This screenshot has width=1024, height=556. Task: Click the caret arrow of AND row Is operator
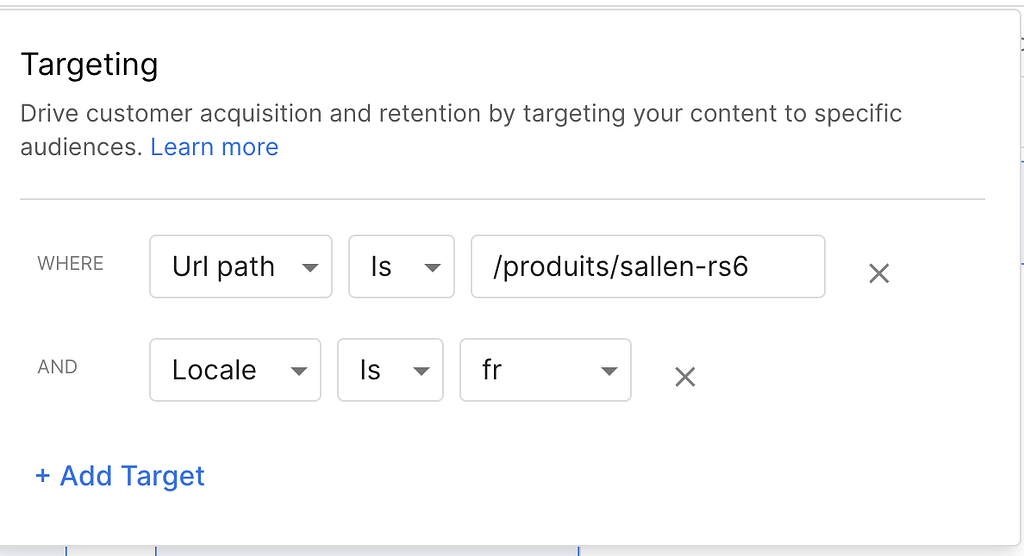pyautogui.click(x=421, y=371)
